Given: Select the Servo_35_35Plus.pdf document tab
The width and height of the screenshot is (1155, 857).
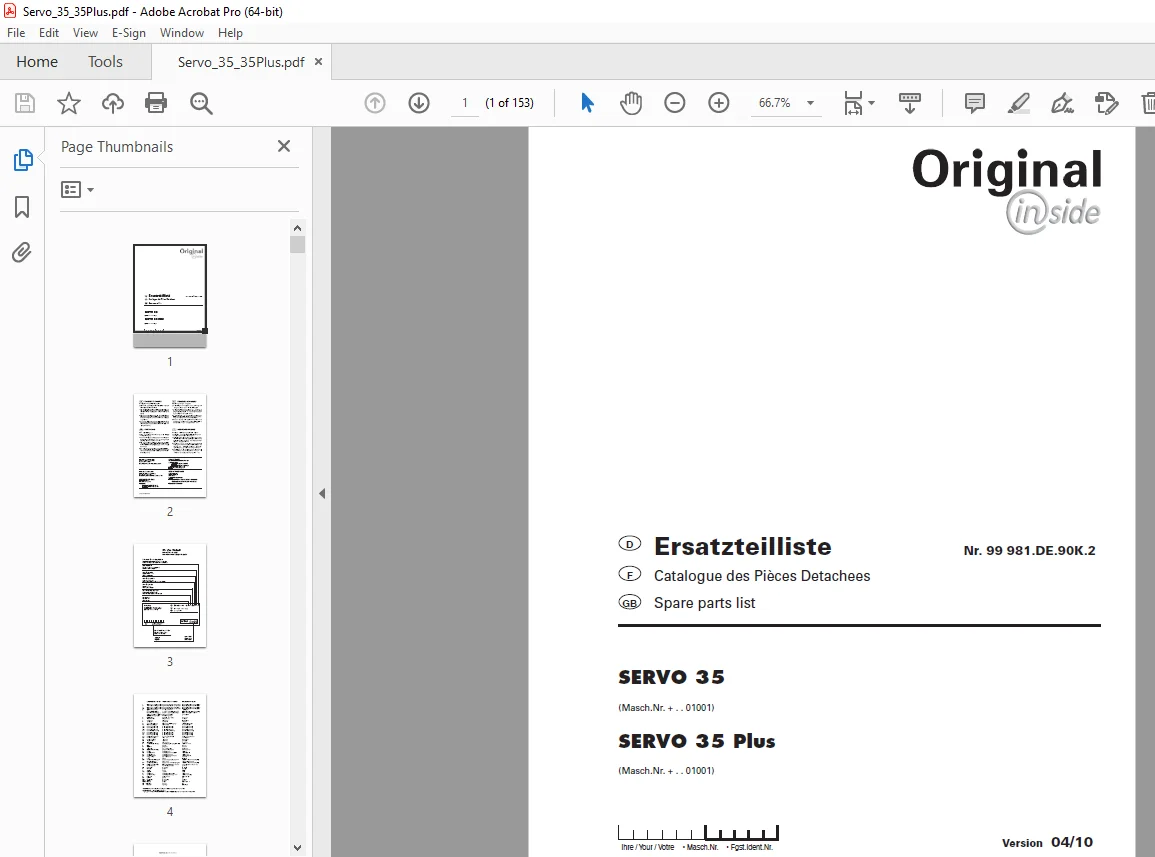Looking at the screenshot, I should pyautogui.click(x=241, y=63).
